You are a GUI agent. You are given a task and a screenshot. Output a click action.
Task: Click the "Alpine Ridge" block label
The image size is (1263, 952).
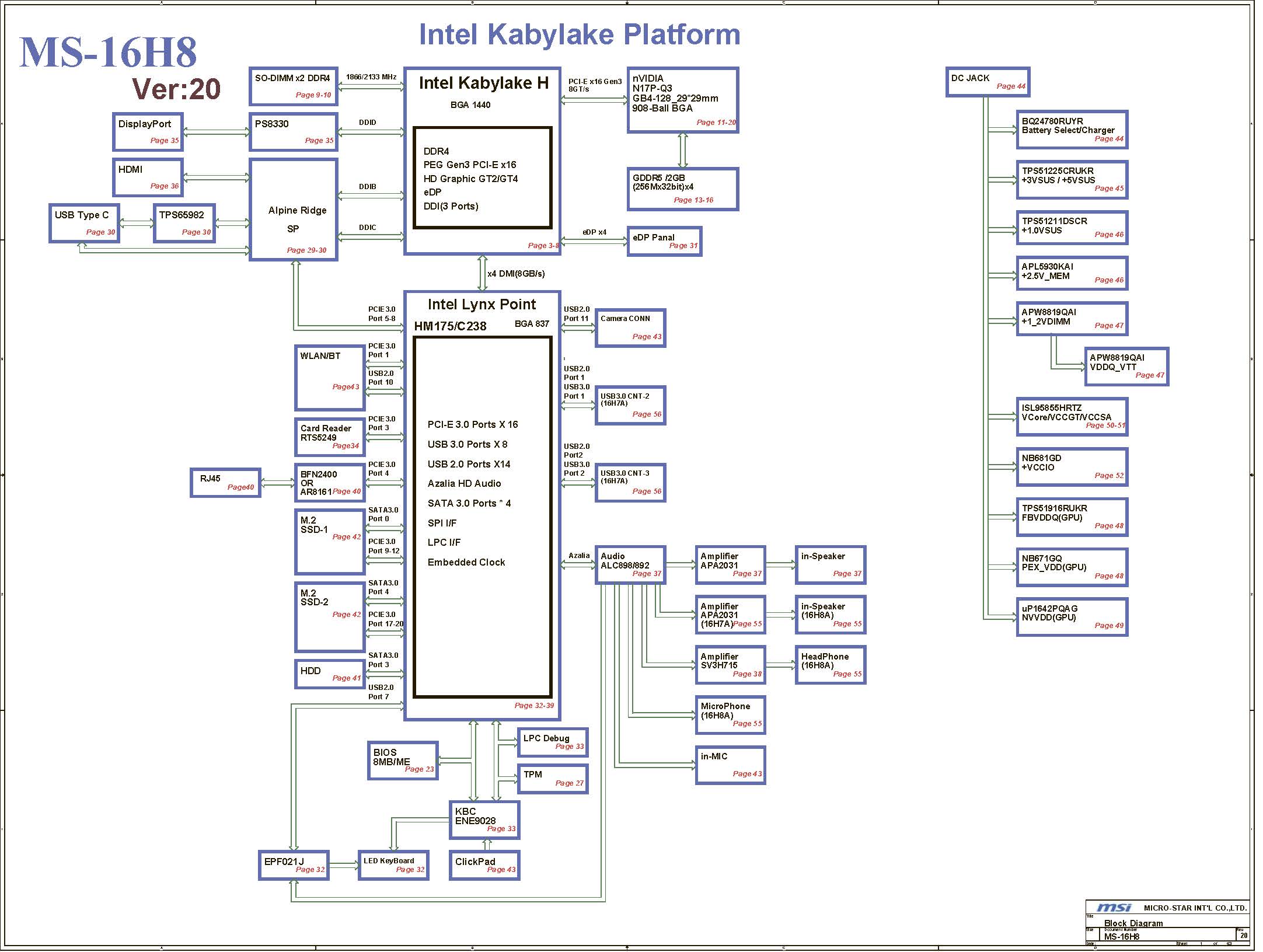(x=297, y=210)
